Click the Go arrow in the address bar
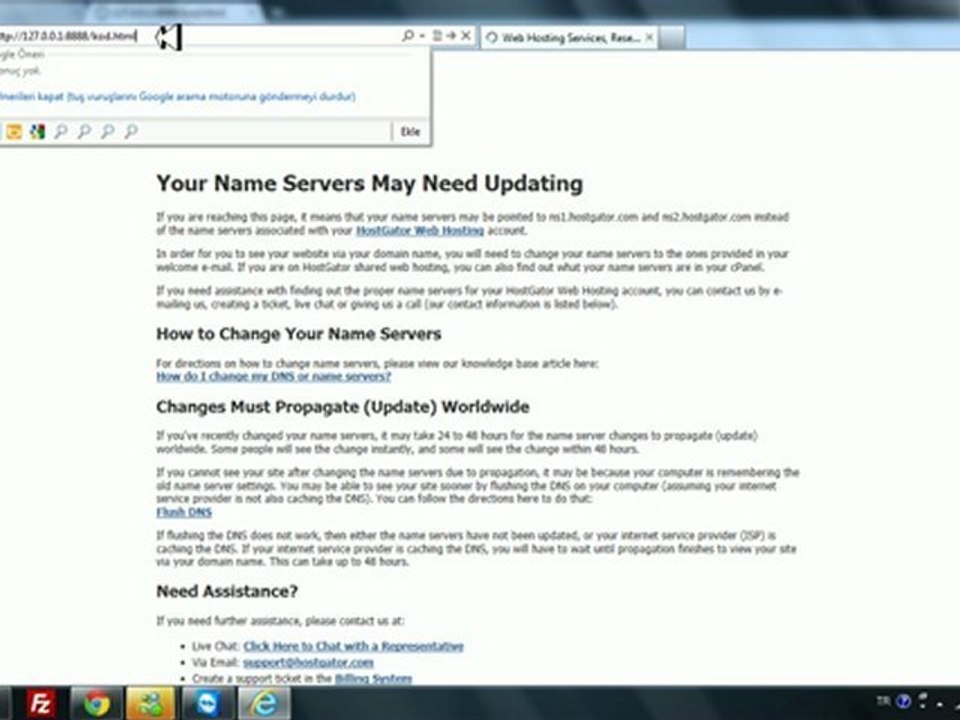This screenshot has height=720, width=960. click(x=451, y=36)
